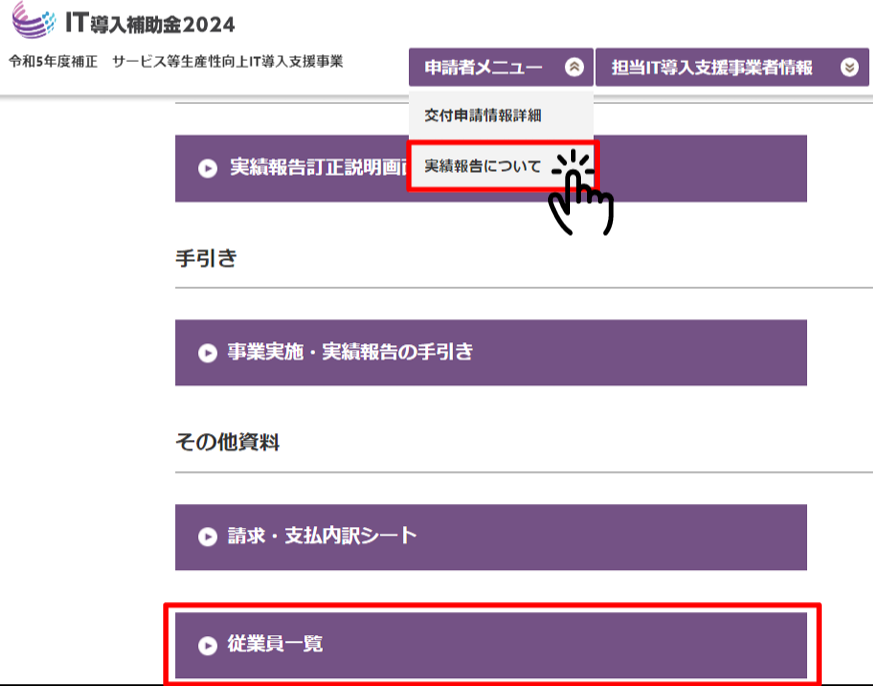Click arrow icon beside 事業実施・実績報告の手引き
873x686 pixels.
coord(207,353)
